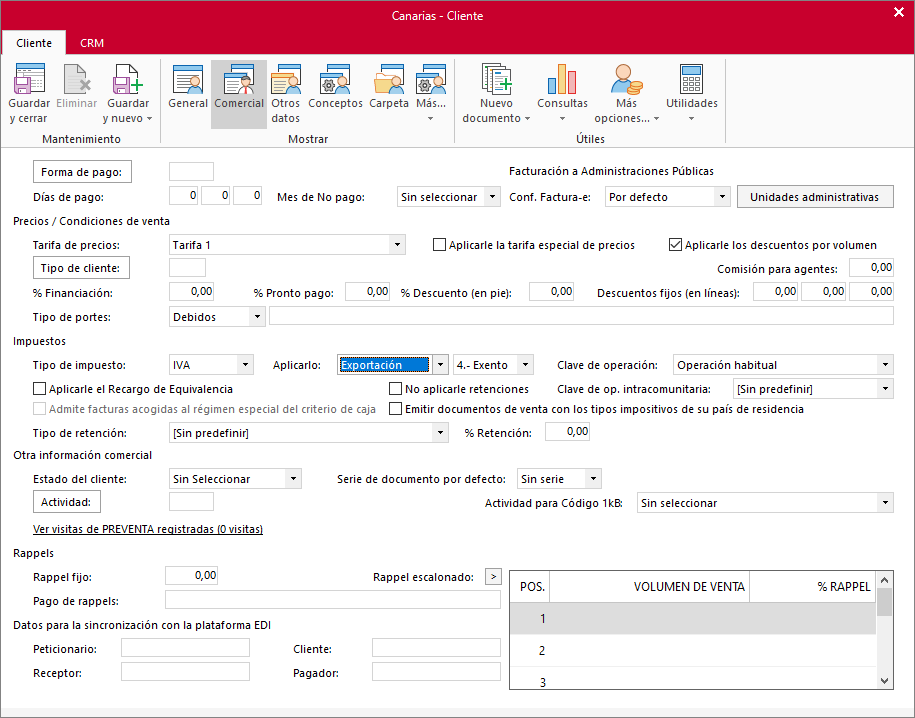The image size is (915, 718).
Task: Click the Receptor input field
Action: pos(186,671)
